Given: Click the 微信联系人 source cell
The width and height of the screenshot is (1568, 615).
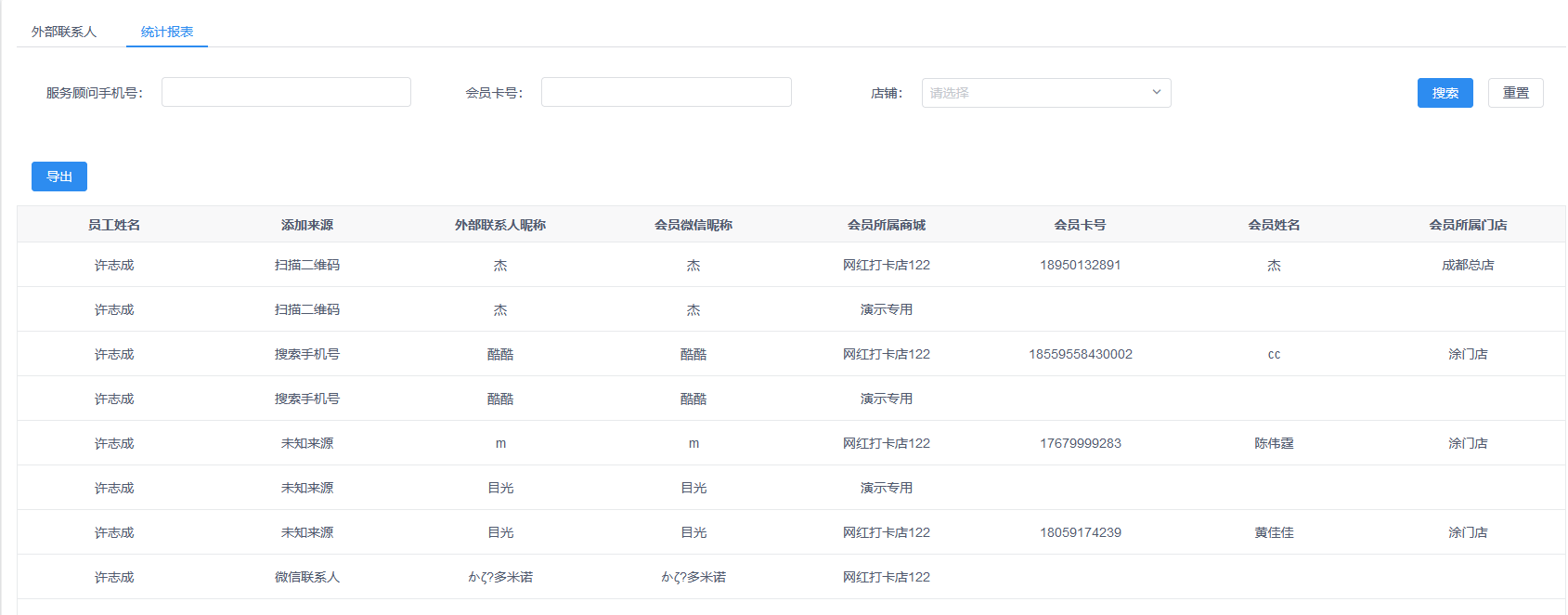Looking at the screenshot, I should [307, 577].
